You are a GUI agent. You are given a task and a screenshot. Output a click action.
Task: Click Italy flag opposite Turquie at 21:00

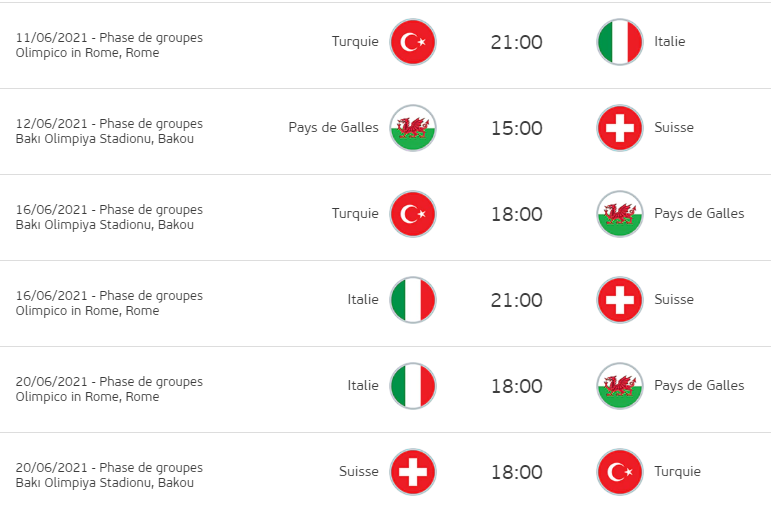(x=620, y=42)
